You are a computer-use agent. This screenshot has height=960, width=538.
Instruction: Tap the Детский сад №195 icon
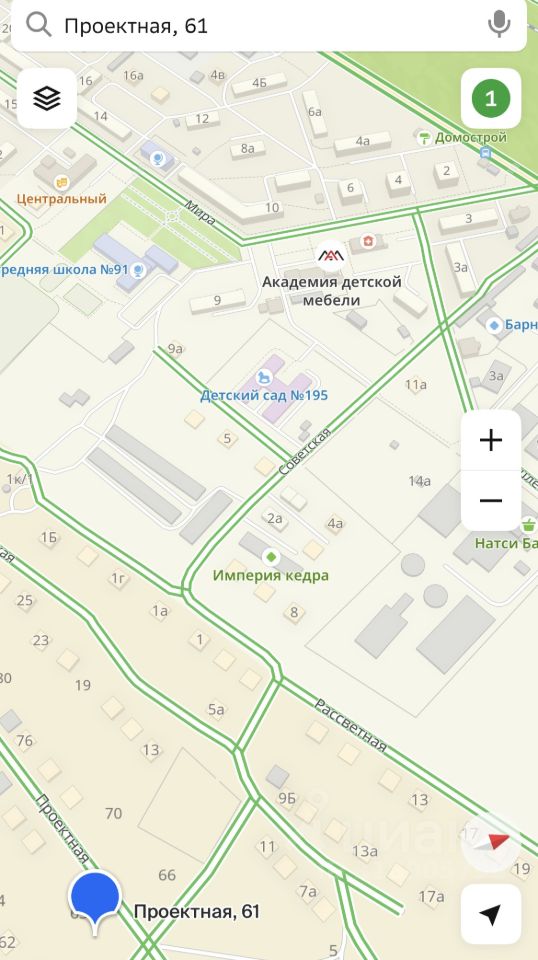point(264,376)
